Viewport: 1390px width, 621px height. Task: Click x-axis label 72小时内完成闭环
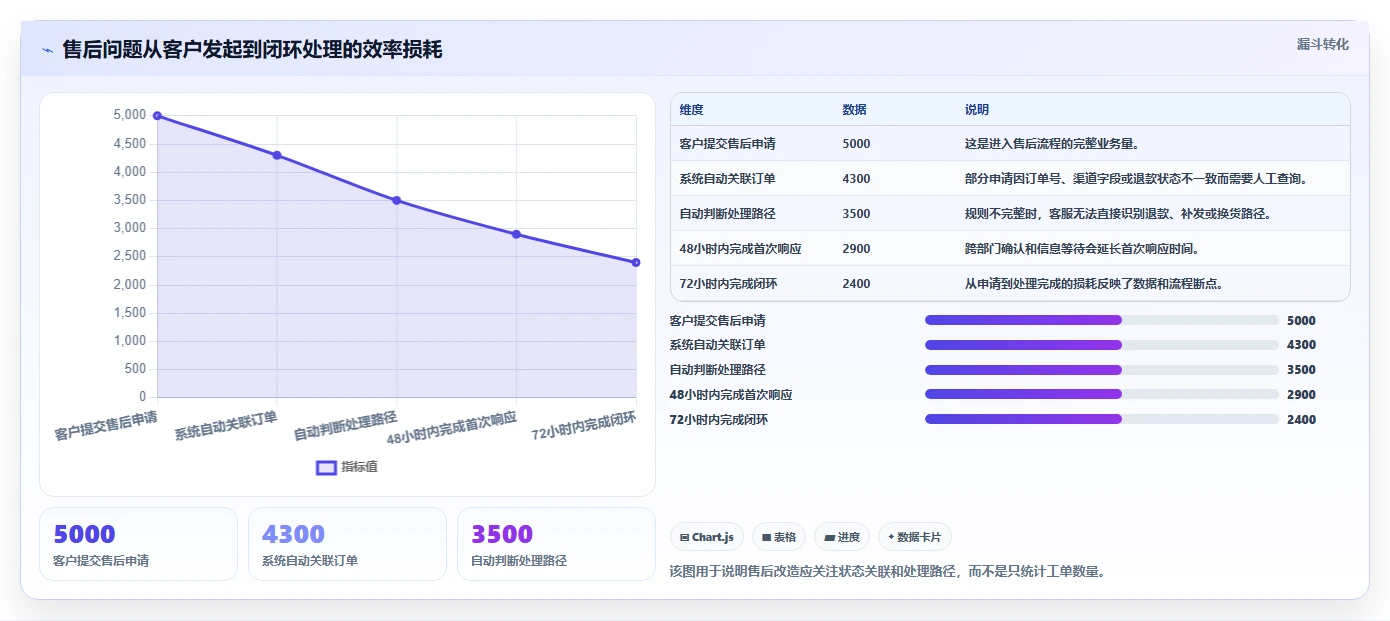pyautogui.click(x=584, y=426)
